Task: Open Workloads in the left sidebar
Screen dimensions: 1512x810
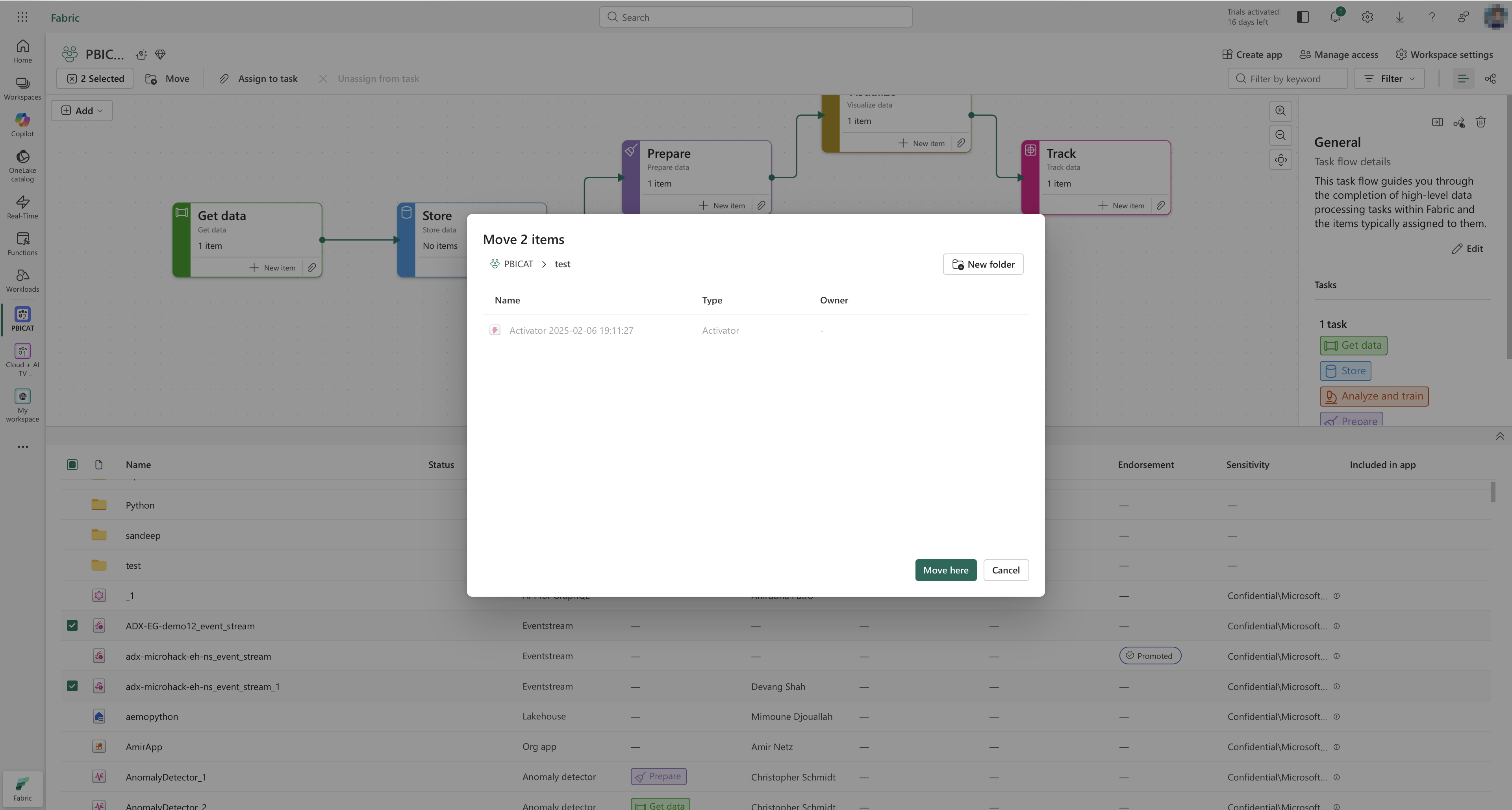Action: pyautogui.click(x=22, y=280)
